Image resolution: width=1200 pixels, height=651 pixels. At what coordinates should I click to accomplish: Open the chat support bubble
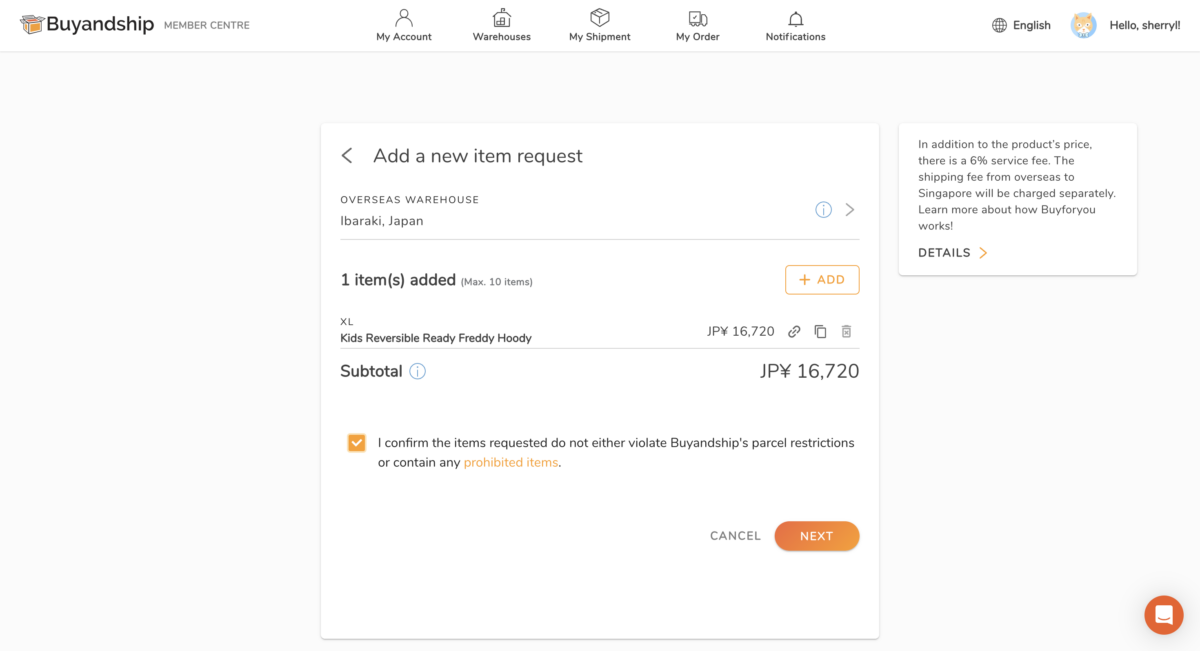[x=1163, y=615]
